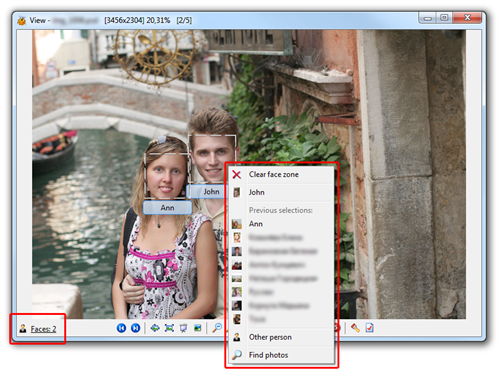
Task: Close the View window
Action: pyautogui.click(x=467, y=18)
